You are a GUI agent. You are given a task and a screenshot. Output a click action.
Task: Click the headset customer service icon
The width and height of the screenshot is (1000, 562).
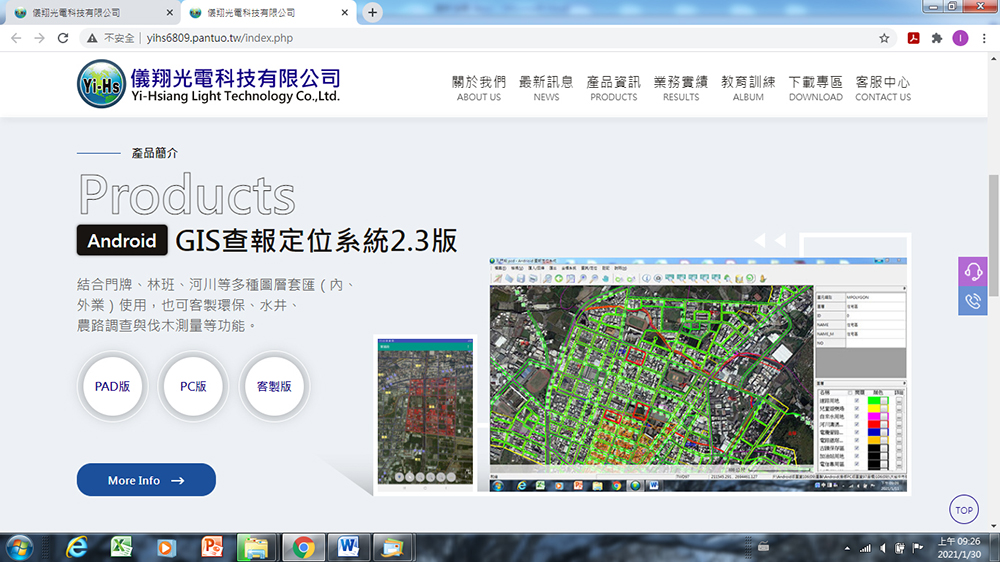point(973,272)
